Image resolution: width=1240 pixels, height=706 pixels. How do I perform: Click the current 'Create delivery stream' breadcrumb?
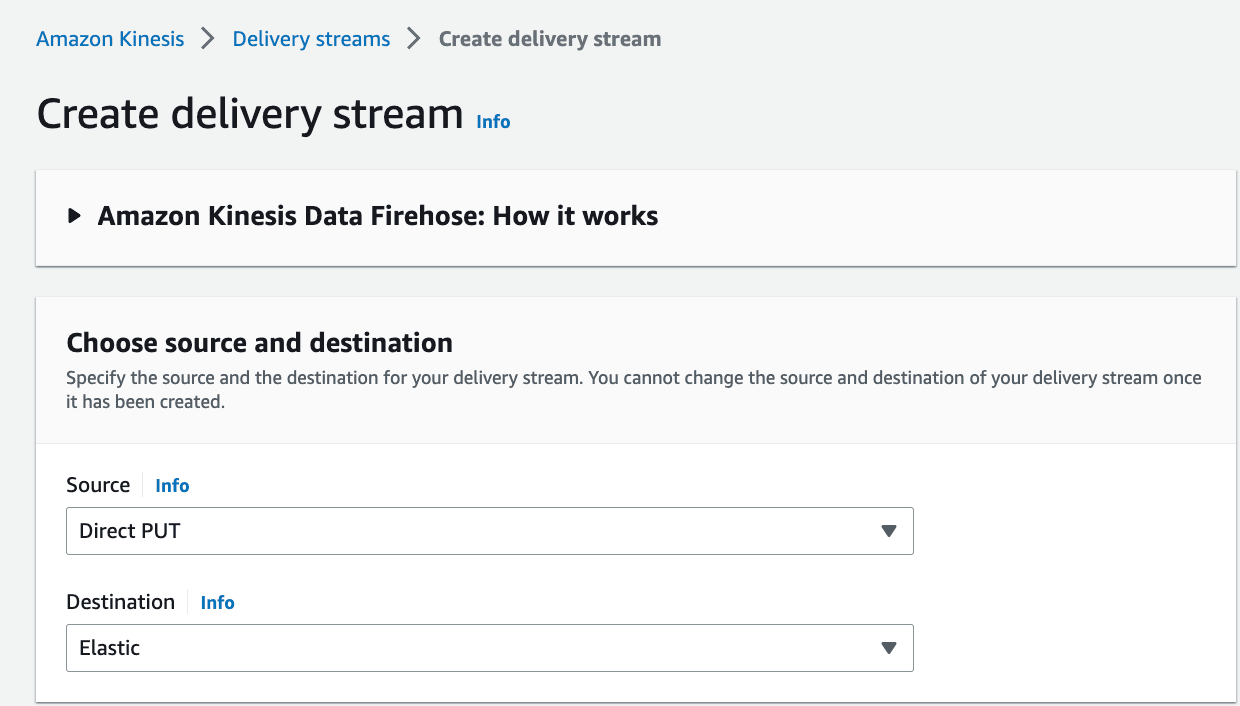549,39
